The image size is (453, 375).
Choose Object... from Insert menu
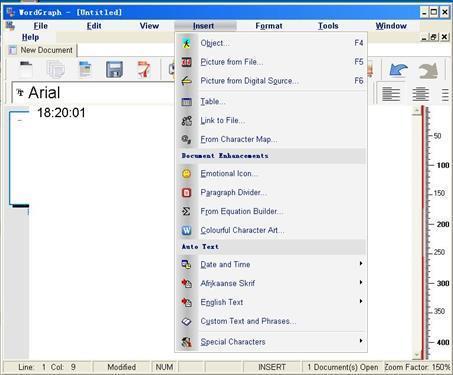click(271, 43)
